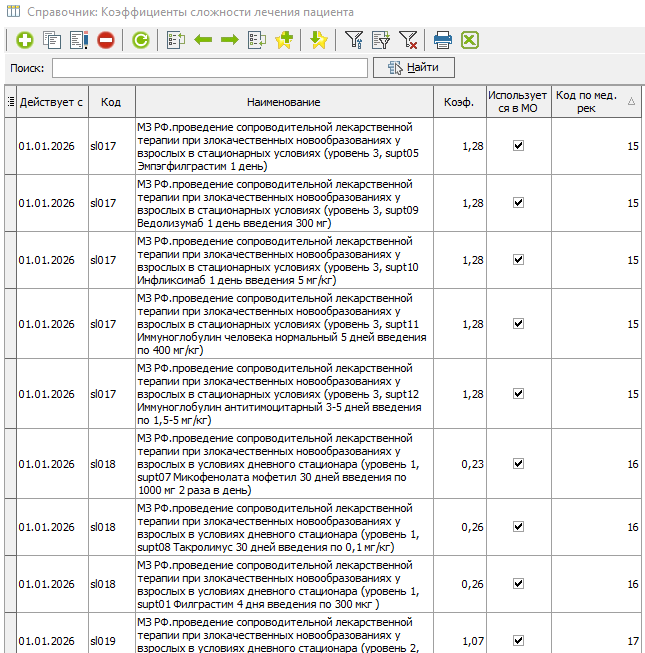Viewport: 645px width, 653px height.
Task: Select the name cell containing 'supt01 Филграстим'
Action: (x=284, y=584)
